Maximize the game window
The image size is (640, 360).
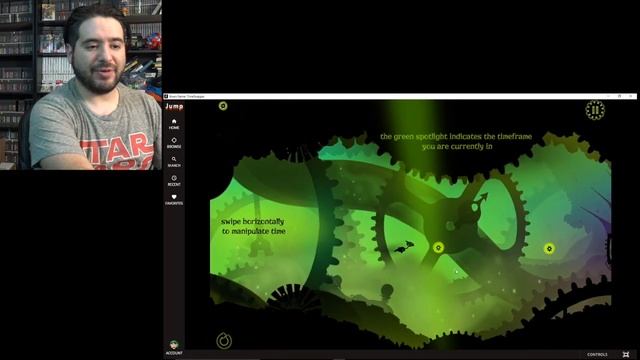click(620, 96)
